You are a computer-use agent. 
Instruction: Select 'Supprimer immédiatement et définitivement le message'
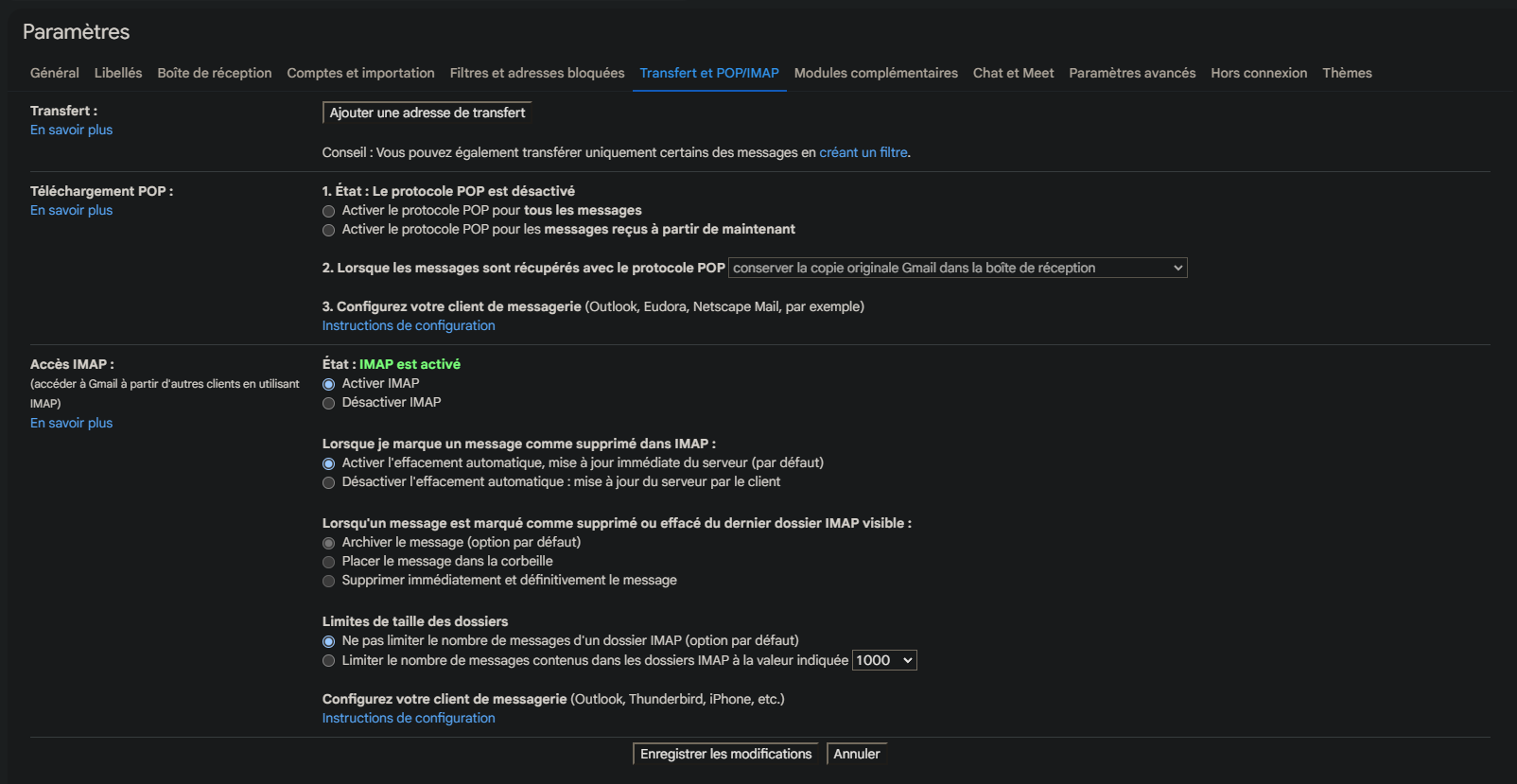pyautogui.click(x=329, y=581)
